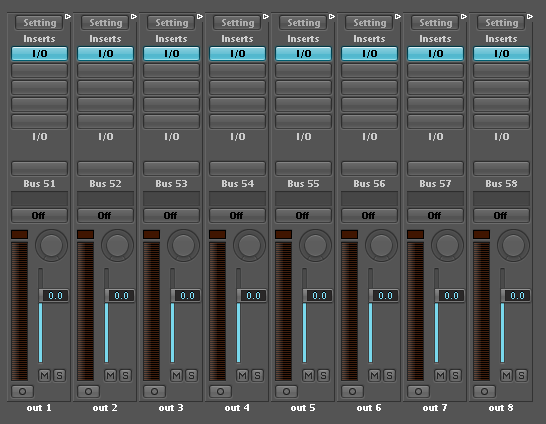Viewport: 546px width, 424px height.
Task: Mute the out 3 channel strip
Action: 177,375
